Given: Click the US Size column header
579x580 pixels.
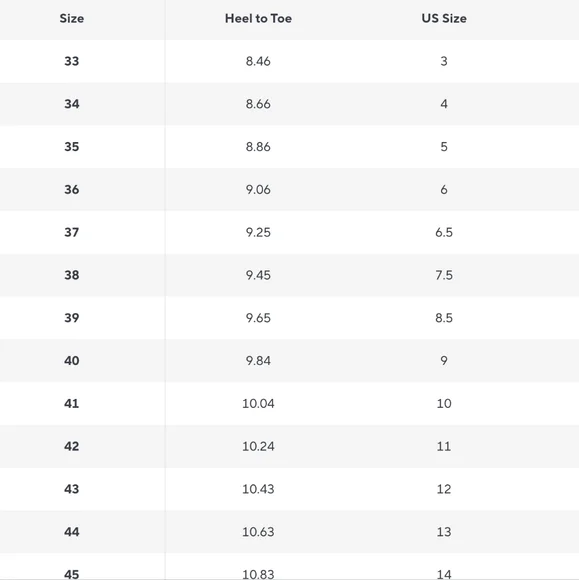Looking at the screenshot, I should 444,18.
